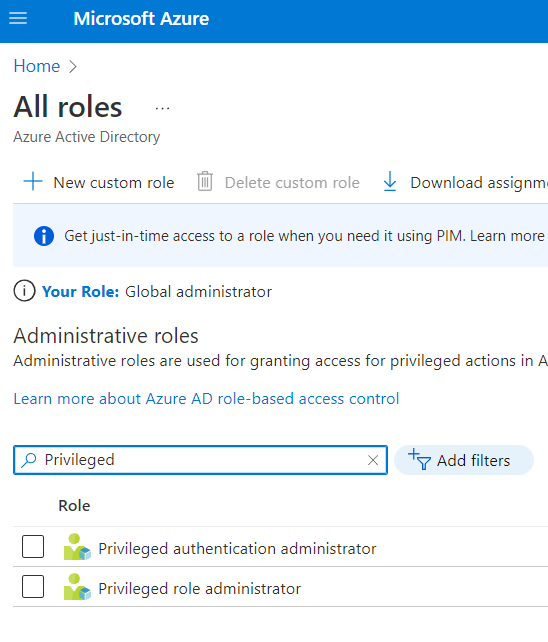The width and height of the screenshot is (548, 642).
Task: Click the Privileged role administrator role icon
Action: coord(77,587)
